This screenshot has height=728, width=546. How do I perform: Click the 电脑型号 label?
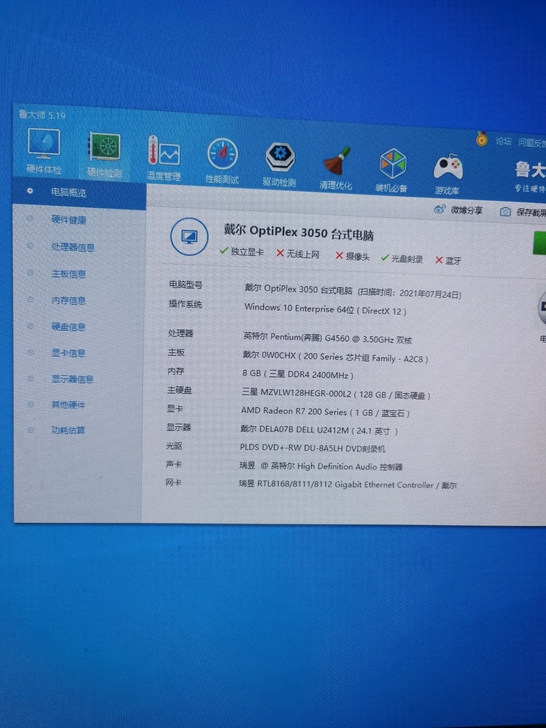[186, 285]
